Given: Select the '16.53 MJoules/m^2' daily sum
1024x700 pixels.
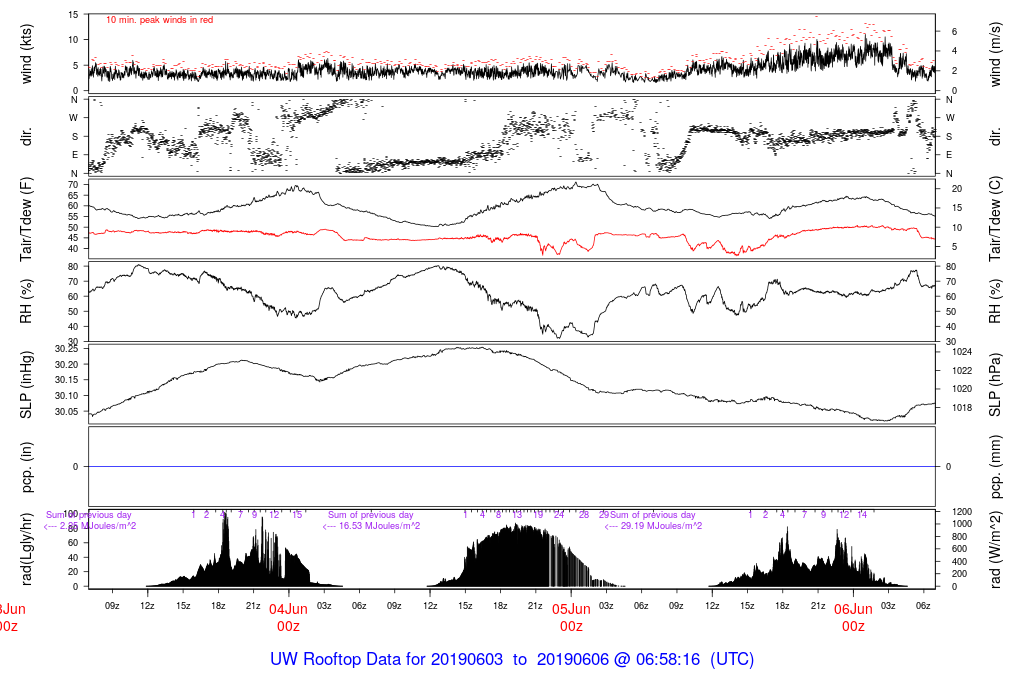Looking at the screenshot, I should [379, 526].
